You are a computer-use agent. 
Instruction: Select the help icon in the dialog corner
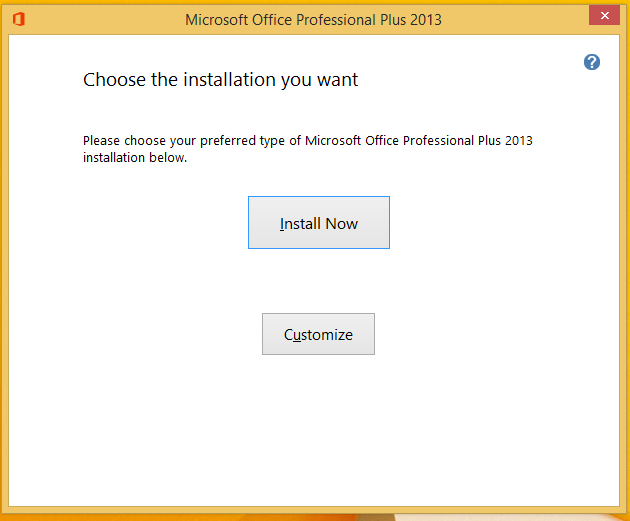(x=591, y=62)
